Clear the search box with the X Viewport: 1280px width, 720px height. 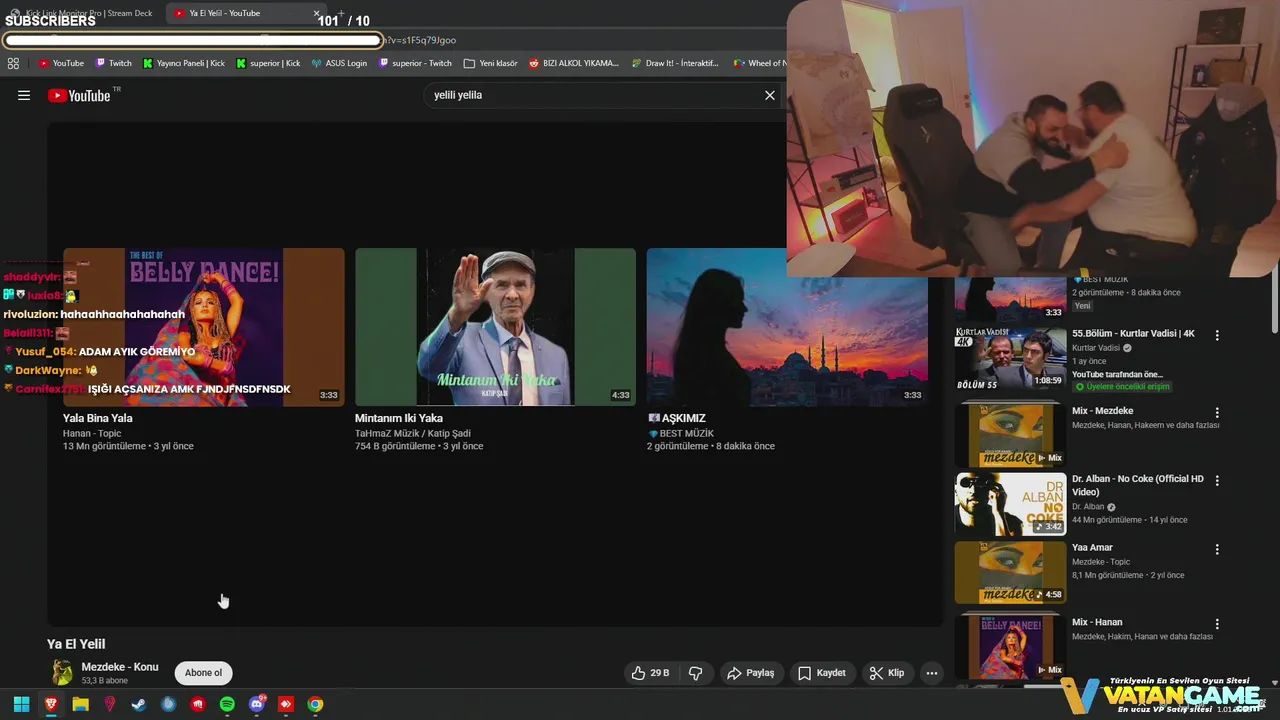coord(770,95)
